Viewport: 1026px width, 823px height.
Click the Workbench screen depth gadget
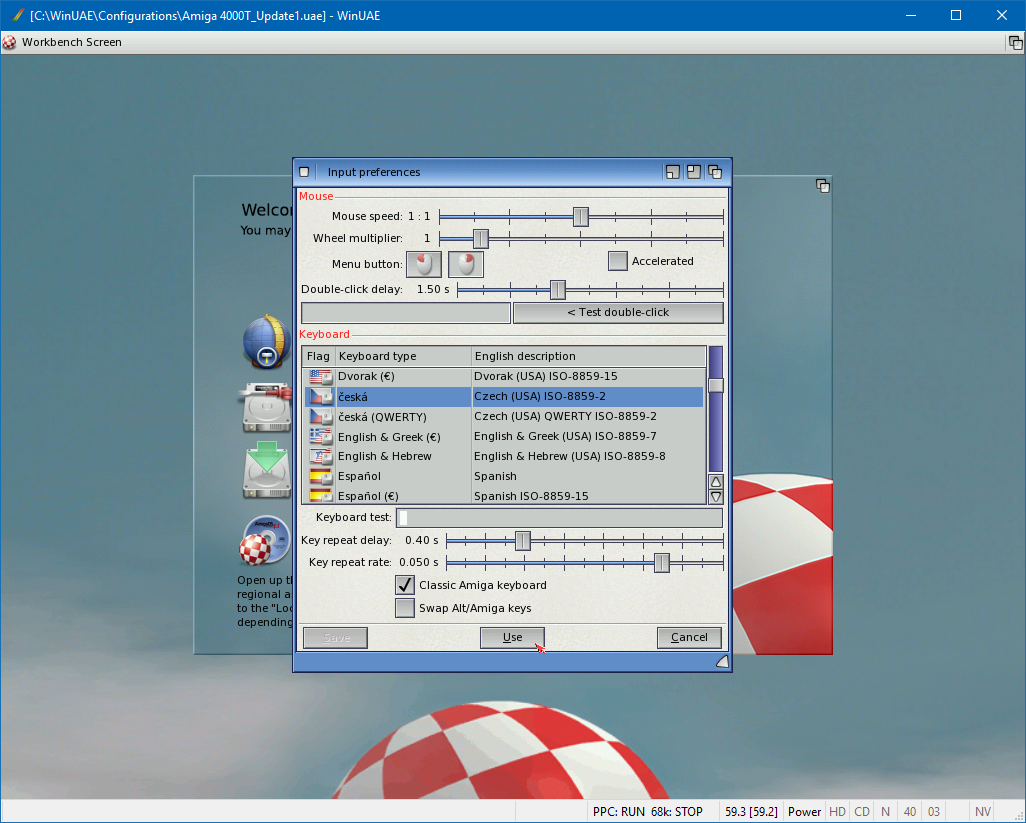coord(1015,42)
